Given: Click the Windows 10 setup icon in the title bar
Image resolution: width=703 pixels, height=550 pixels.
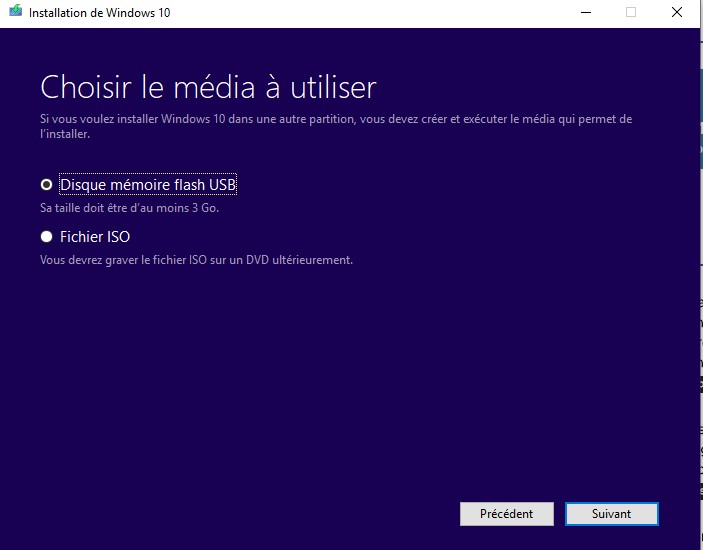Looking at the screenshot, I should [x=15, y=11].
